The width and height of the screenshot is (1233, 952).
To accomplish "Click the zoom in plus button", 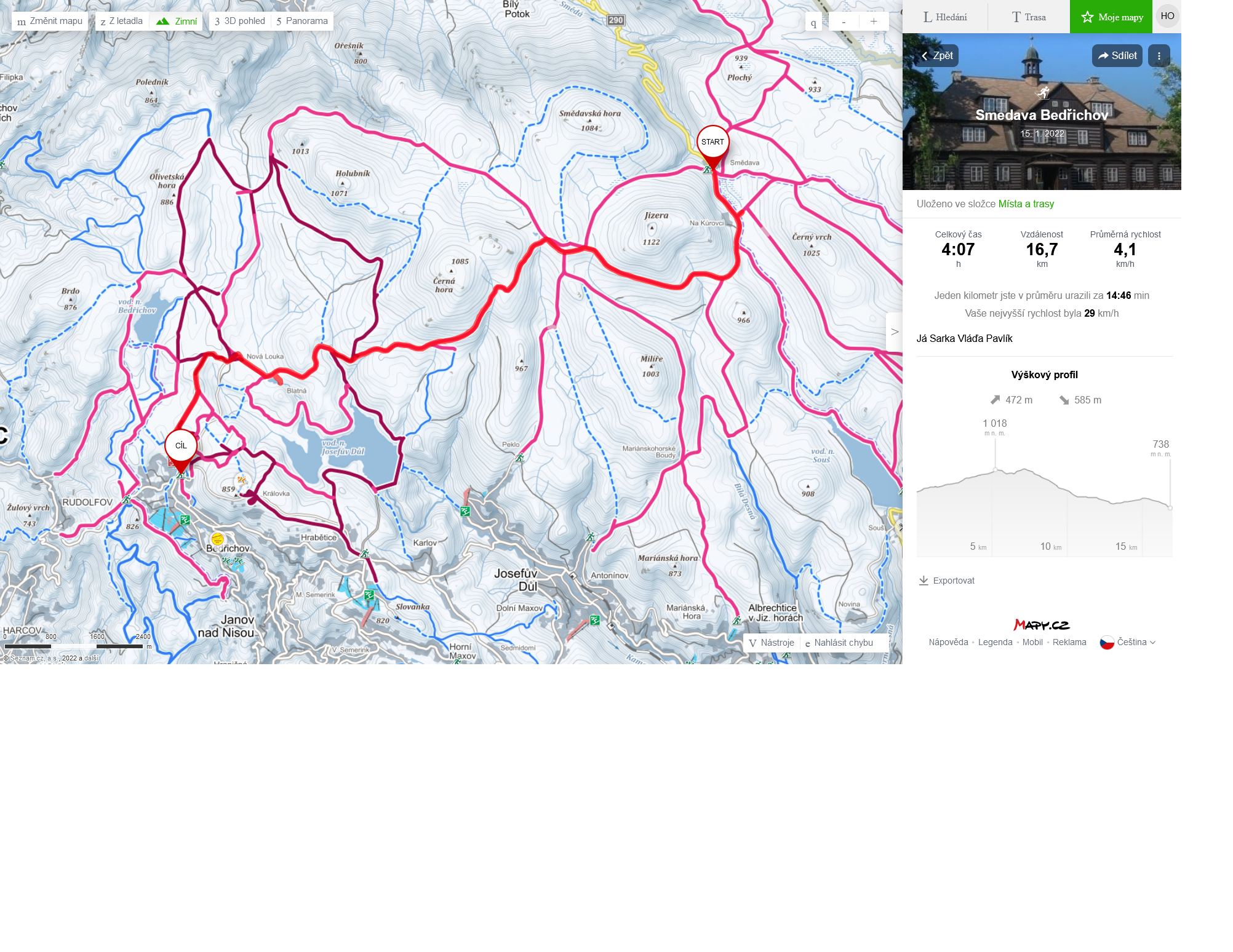I will (873, 22).
